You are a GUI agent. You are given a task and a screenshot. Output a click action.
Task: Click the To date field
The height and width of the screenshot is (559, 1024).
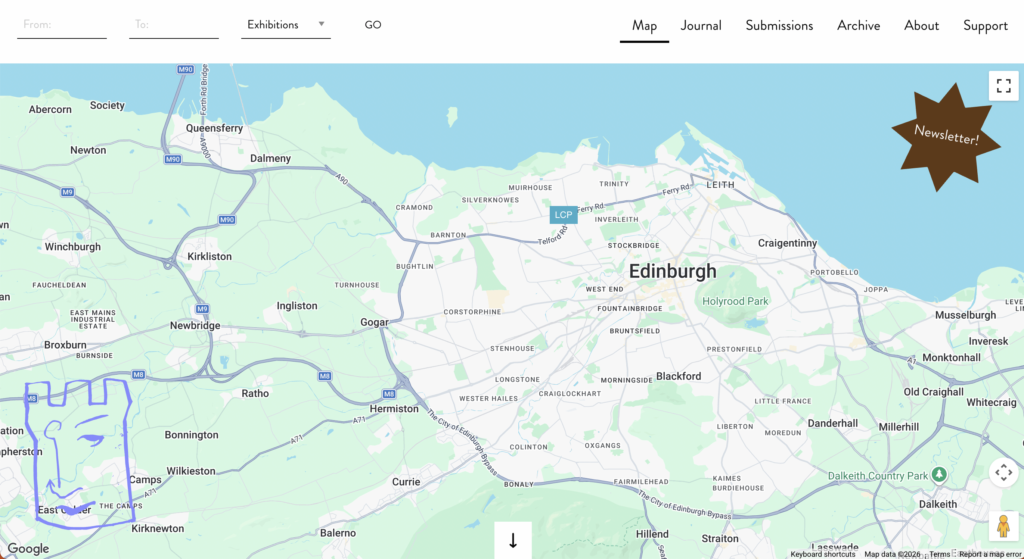tap(174, 25)
